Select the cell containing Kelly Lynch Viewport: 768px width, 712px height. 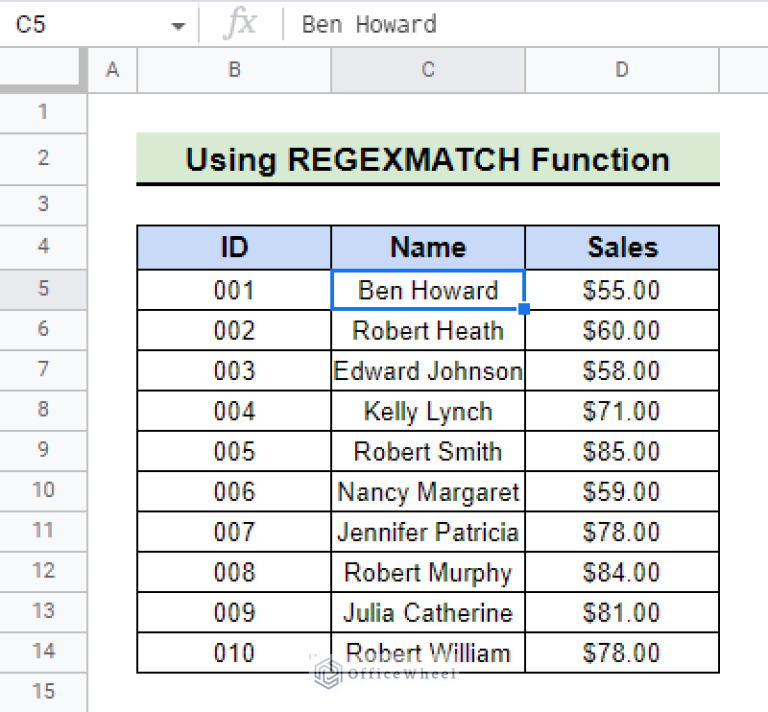(428, 411)
